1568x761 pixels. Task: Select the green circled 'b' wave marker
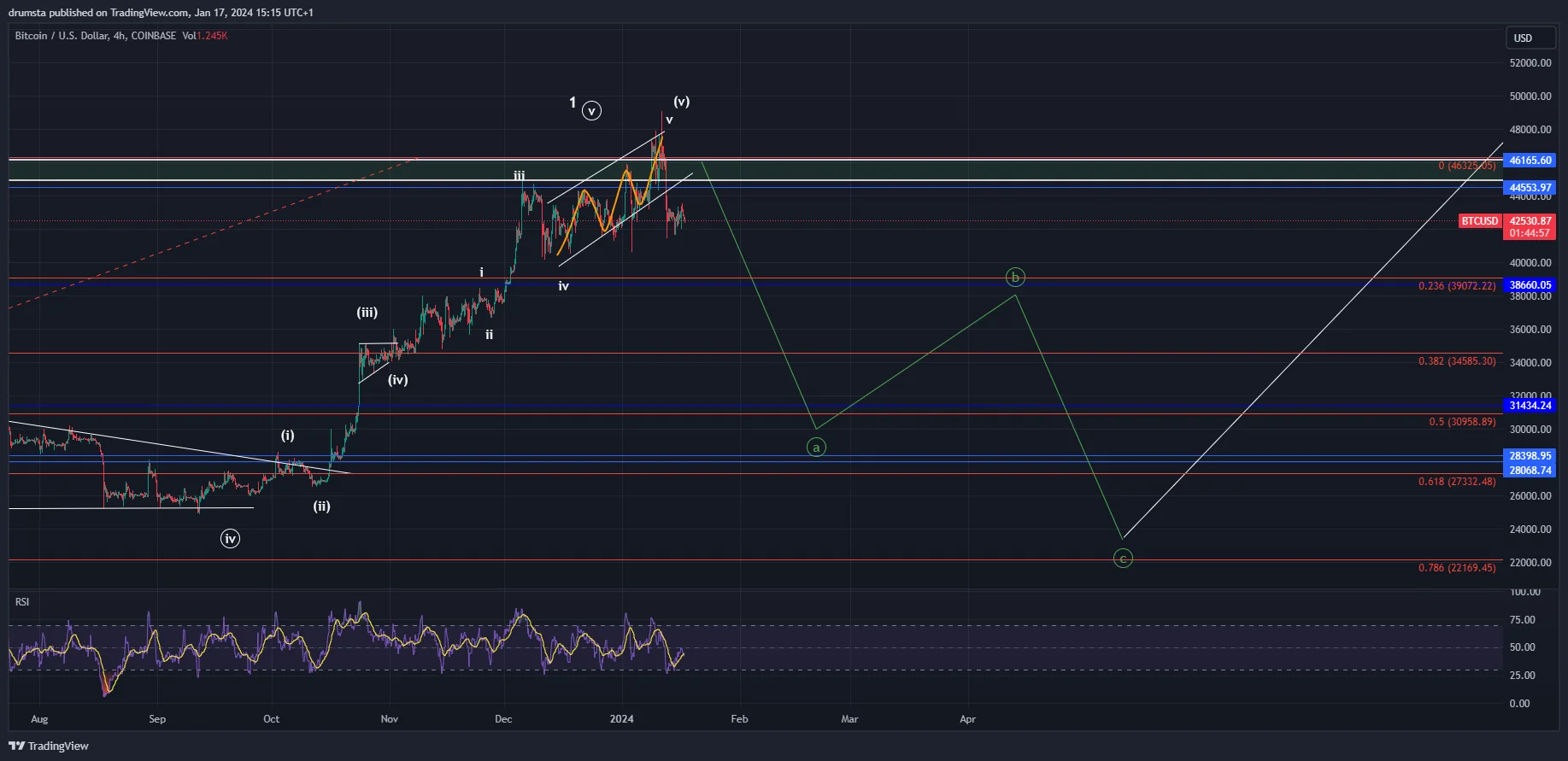pos(1014,278)
